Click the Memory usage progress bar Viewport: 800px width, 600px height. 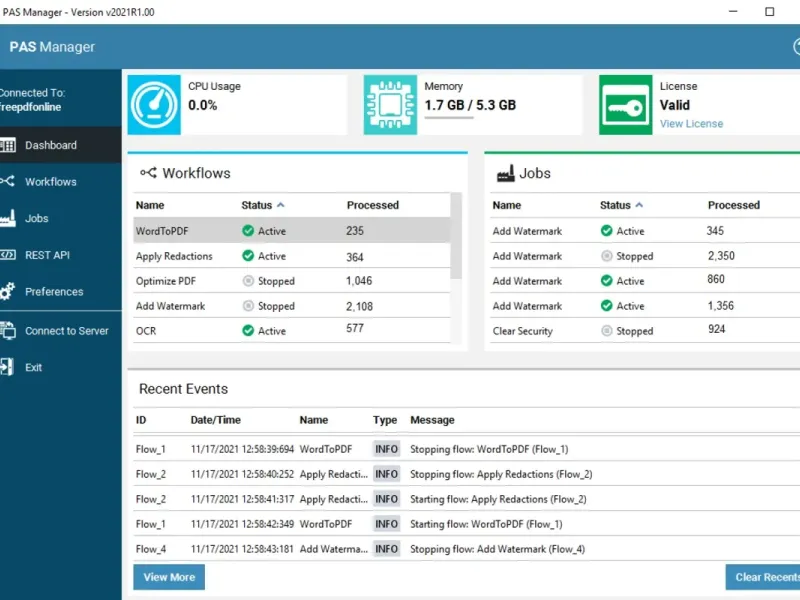(462, 118)
